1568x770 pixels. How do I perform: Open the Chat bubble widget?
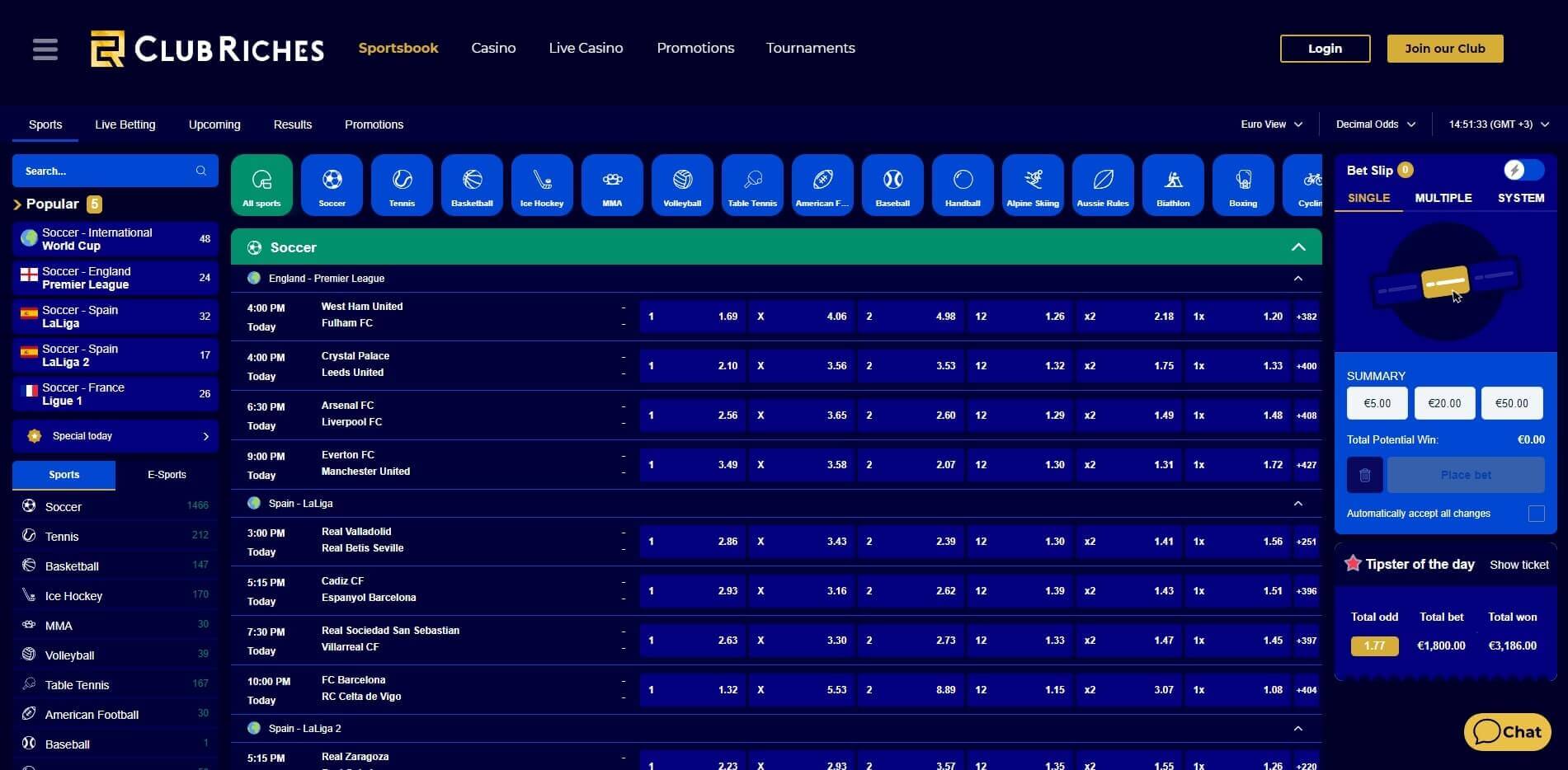coord(1507,732)
